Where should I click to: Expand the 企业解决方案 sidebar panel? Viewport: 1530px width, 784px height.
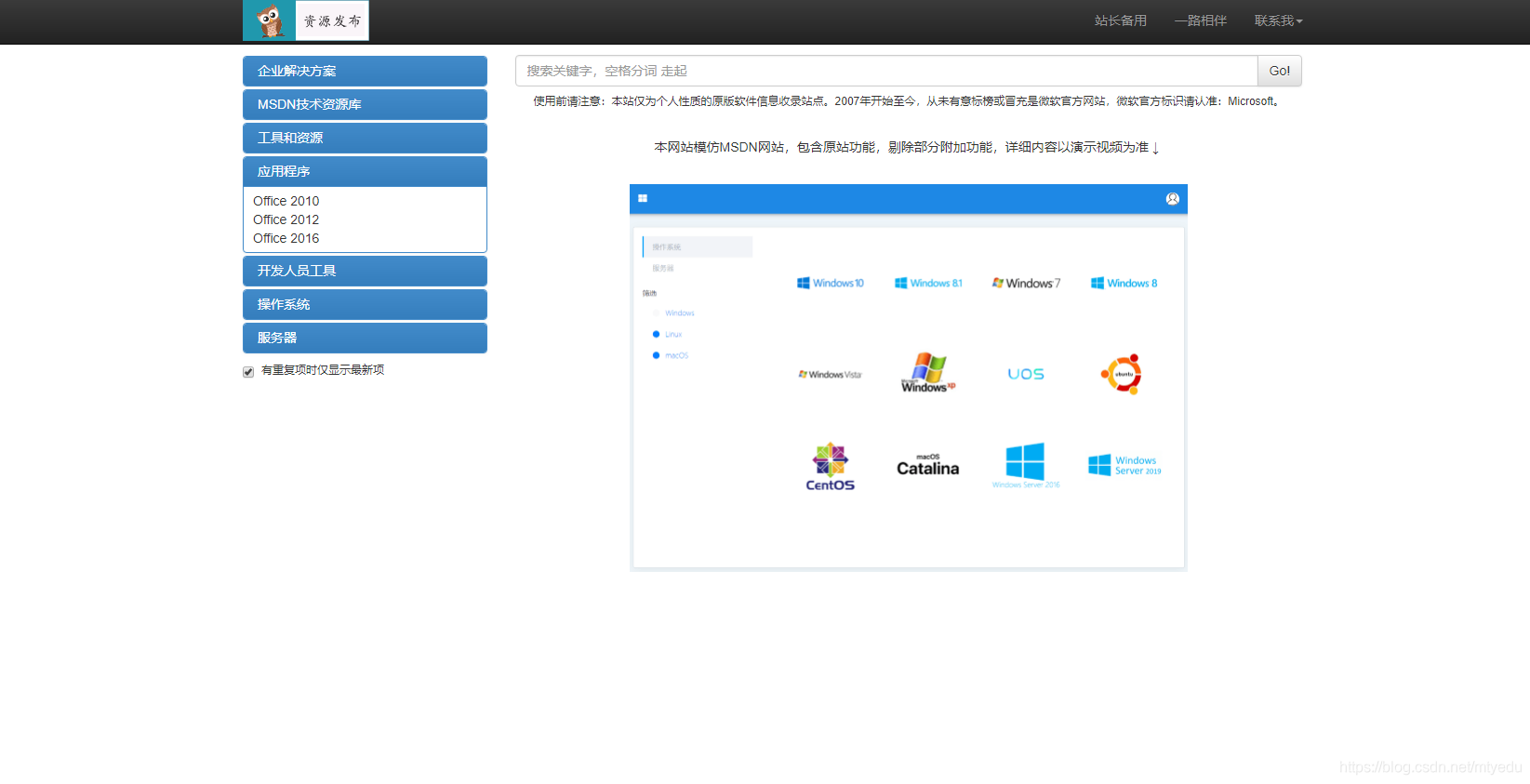pos(365,71)
